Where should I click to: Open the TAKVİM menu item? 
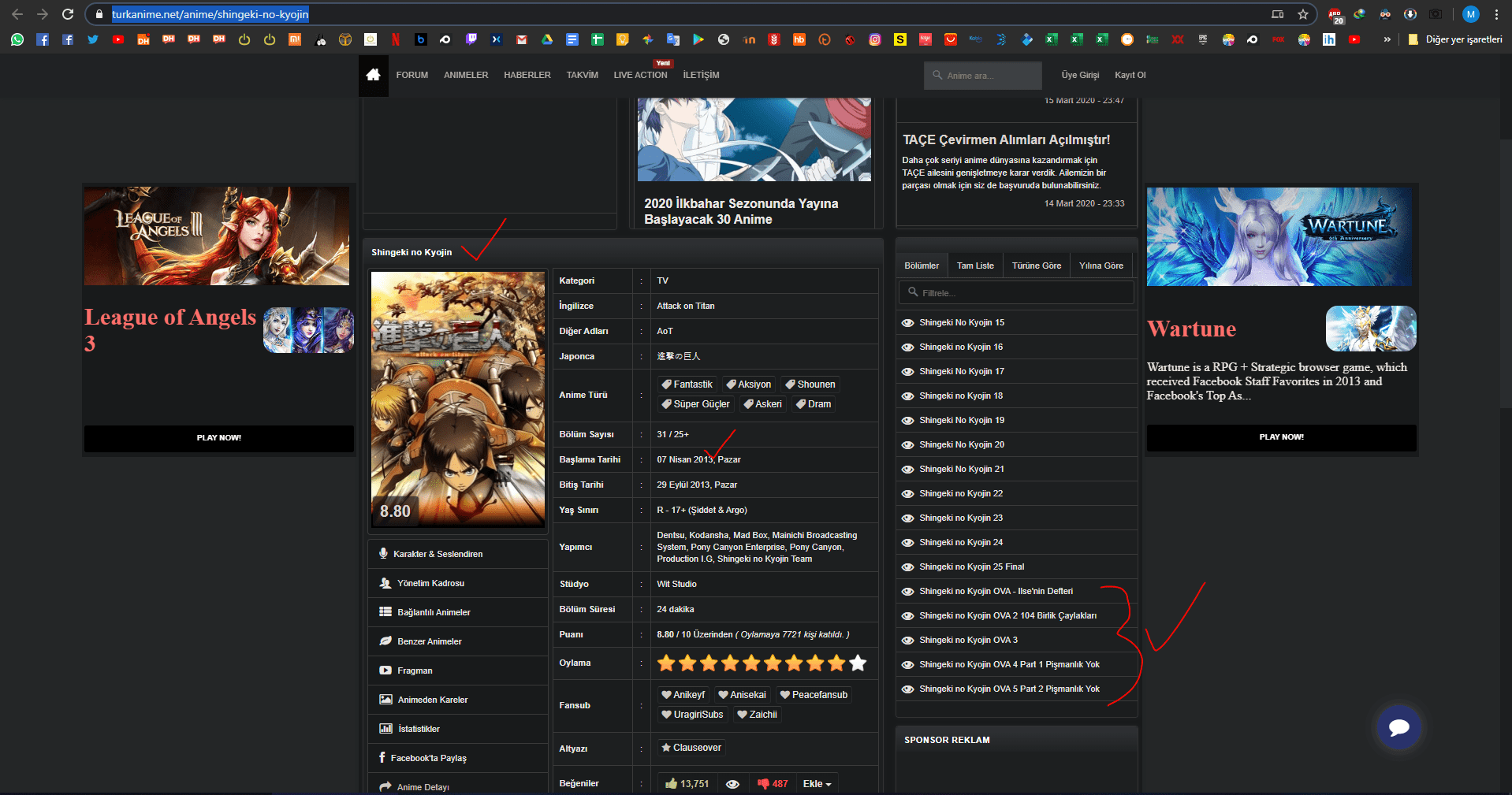(x=583, y=75)
